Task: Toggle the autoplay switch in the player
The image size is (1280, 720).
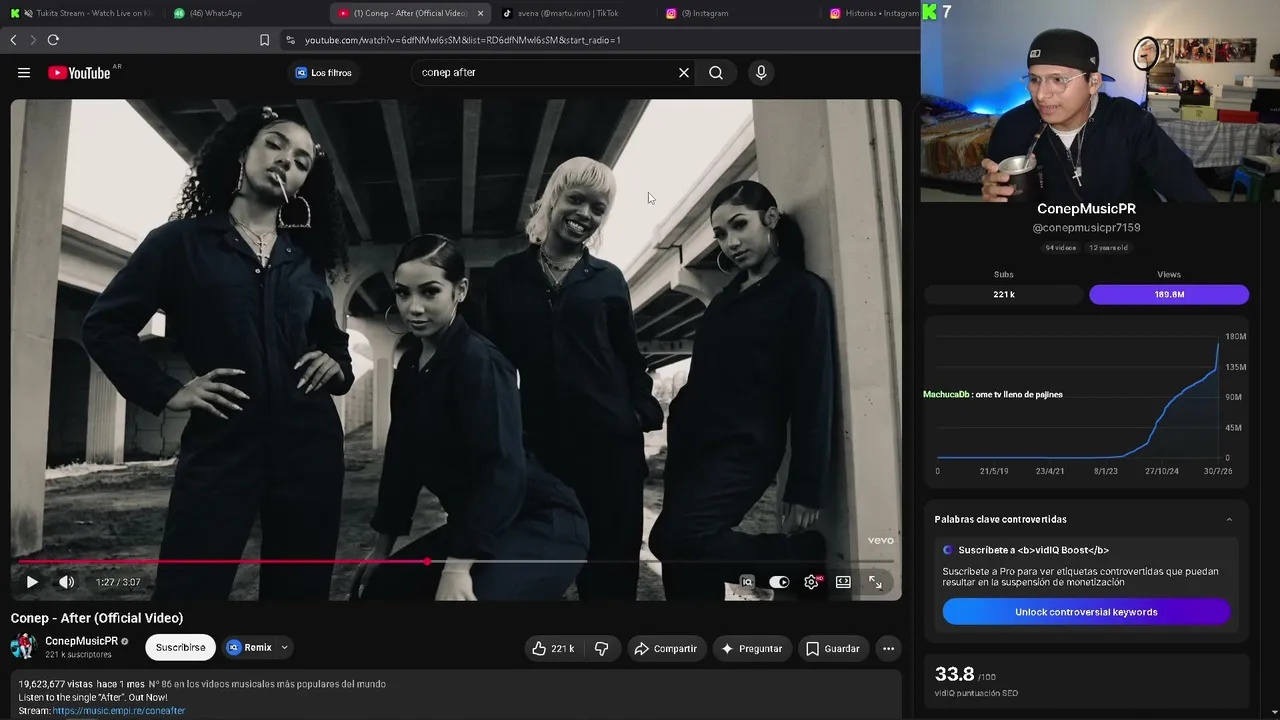Action: tap(779, 582)
